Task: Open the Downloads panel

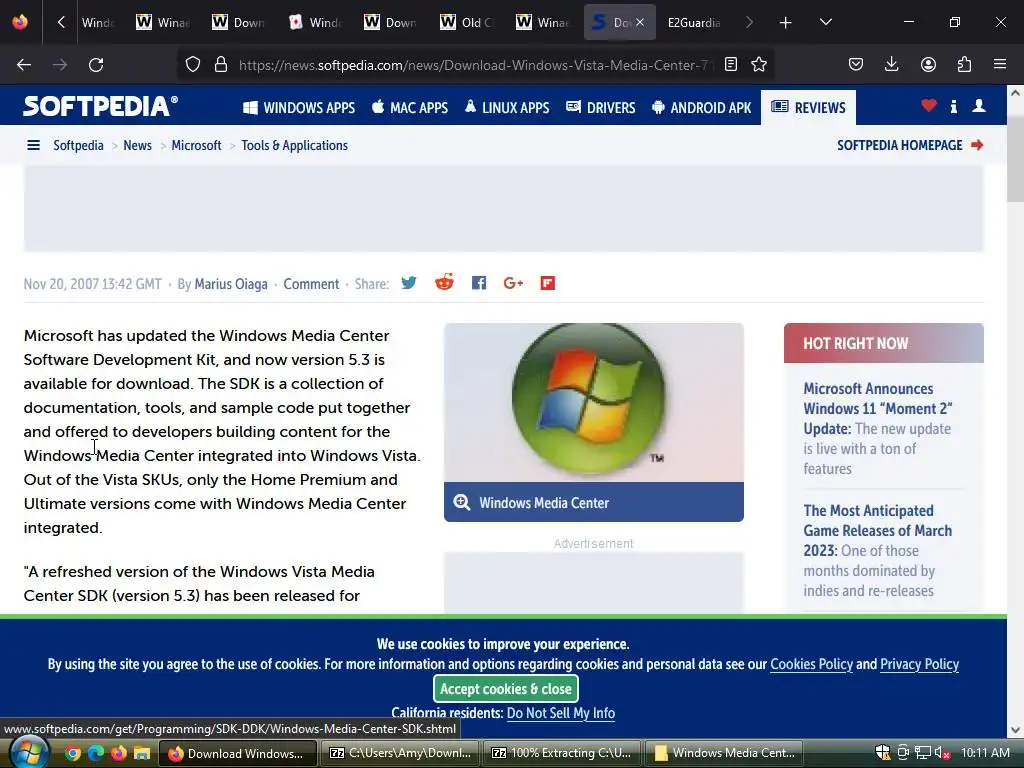Action: pyautogui.click(x=891, y=65)
